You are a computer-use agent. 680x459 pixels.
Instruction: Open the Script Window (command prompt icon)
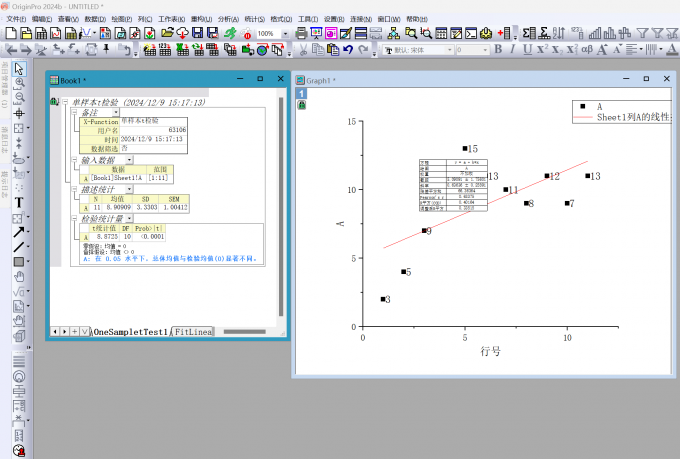(471, 33)
